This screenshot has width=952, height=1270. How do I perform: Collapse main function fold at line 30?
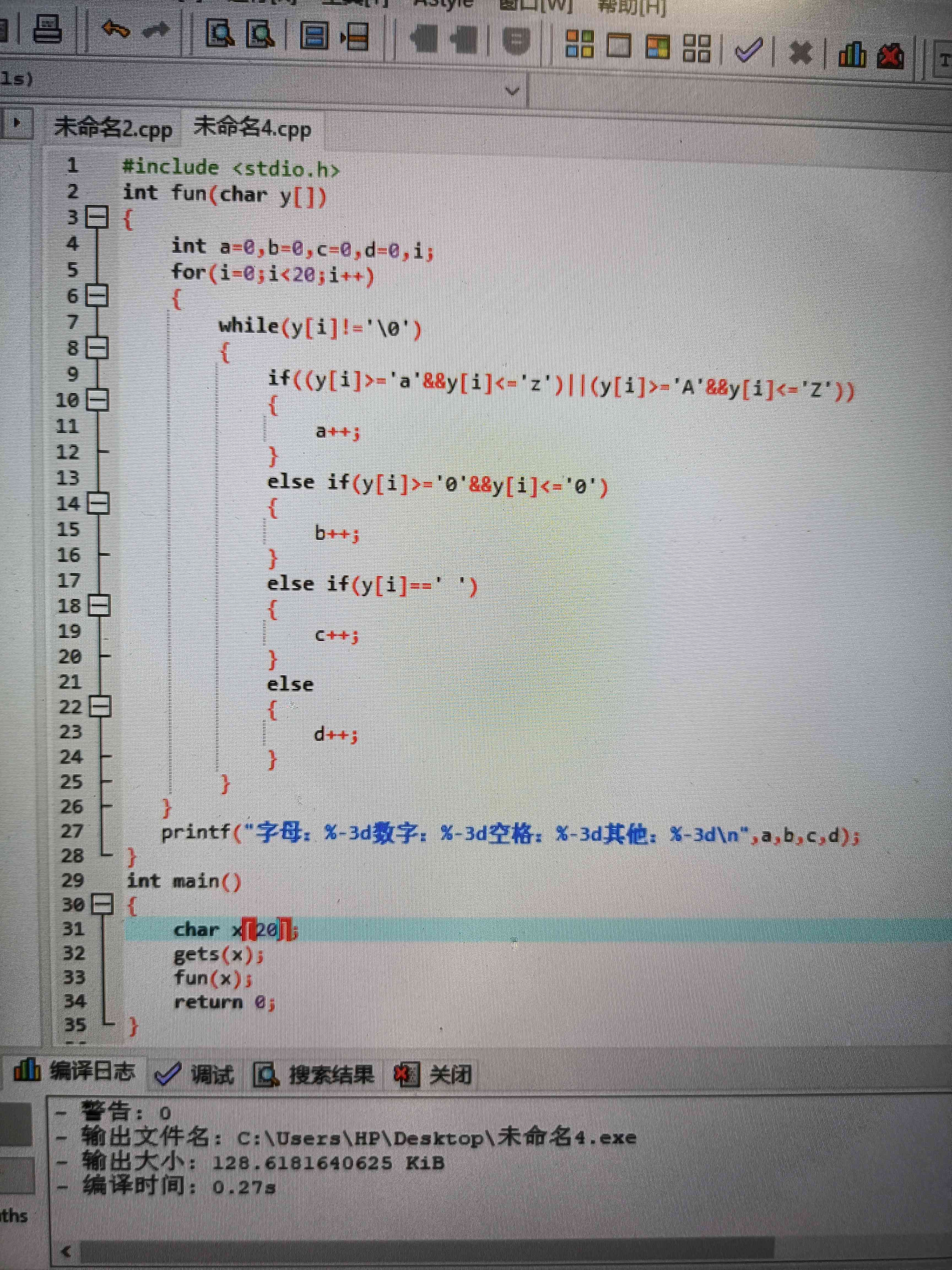click(x=103, y=904)
